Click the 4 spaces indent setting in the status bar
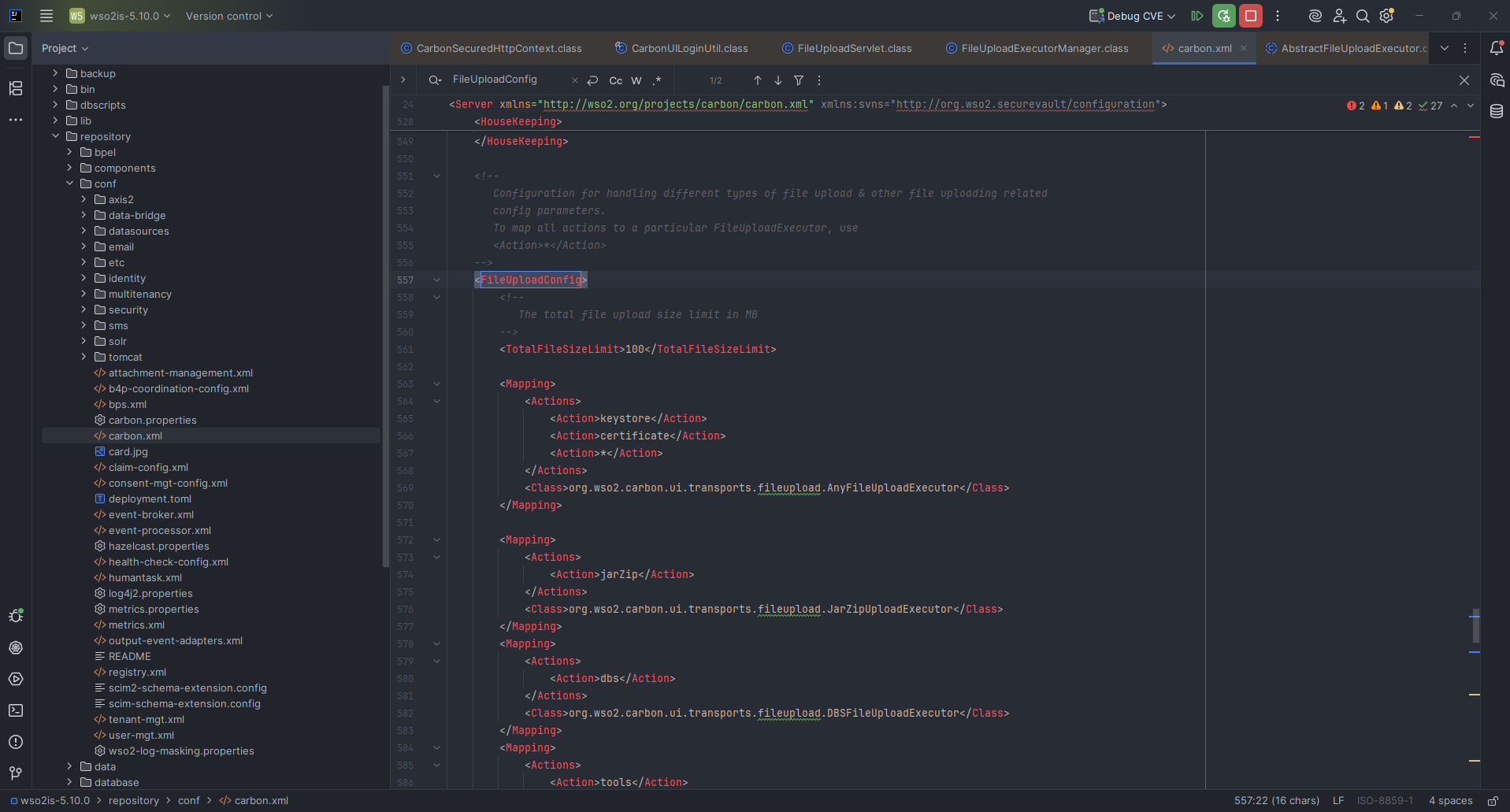This screenshot has width=1510, height=812. 1450,800
